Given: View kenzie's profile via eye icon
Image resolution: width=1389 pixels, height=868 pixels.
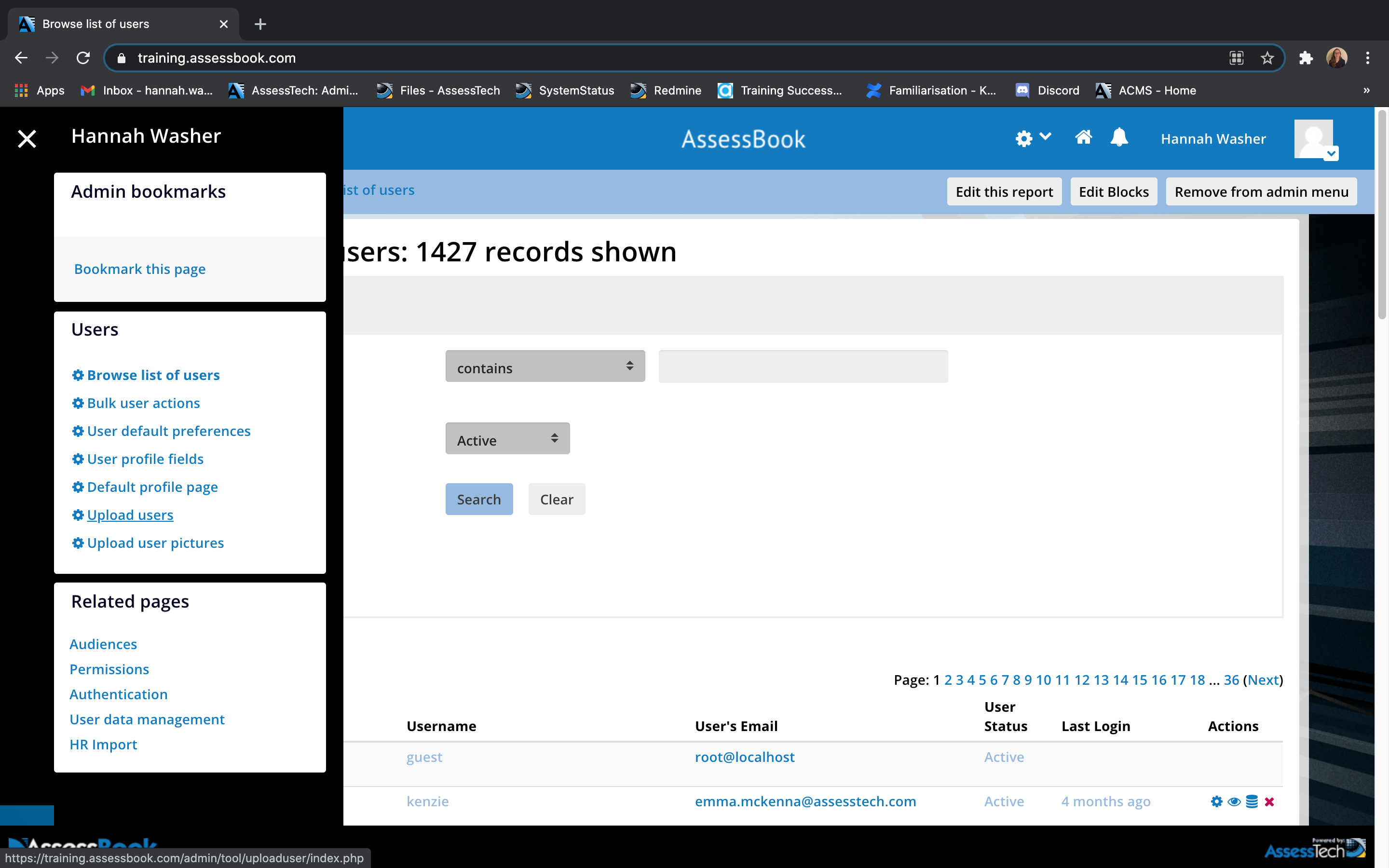Looking at the screenshot, I should (x=1234, y=801).
